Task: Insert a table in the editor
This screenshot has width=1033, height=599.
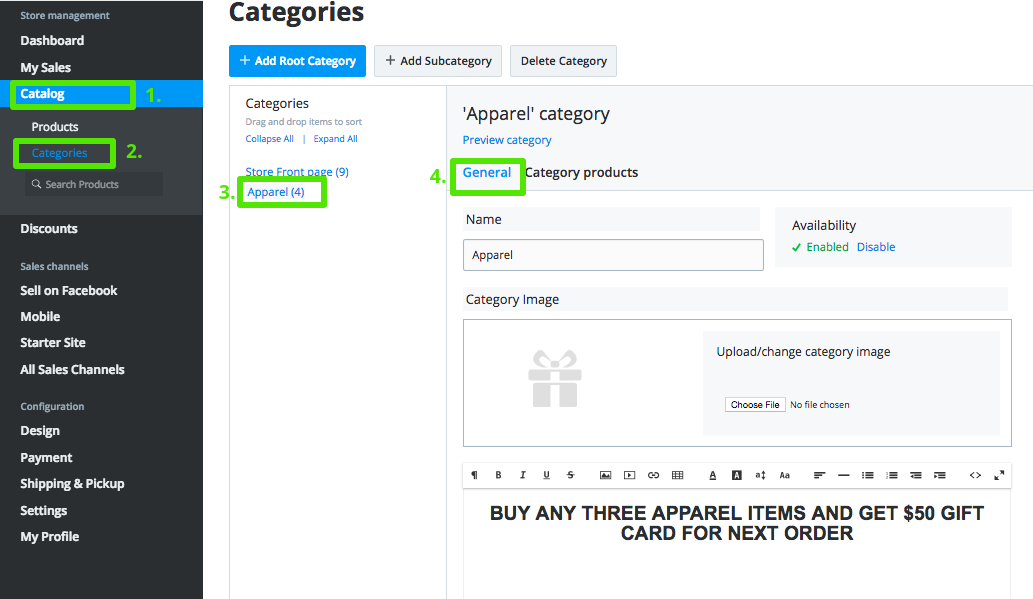Action: pos(677,475)
